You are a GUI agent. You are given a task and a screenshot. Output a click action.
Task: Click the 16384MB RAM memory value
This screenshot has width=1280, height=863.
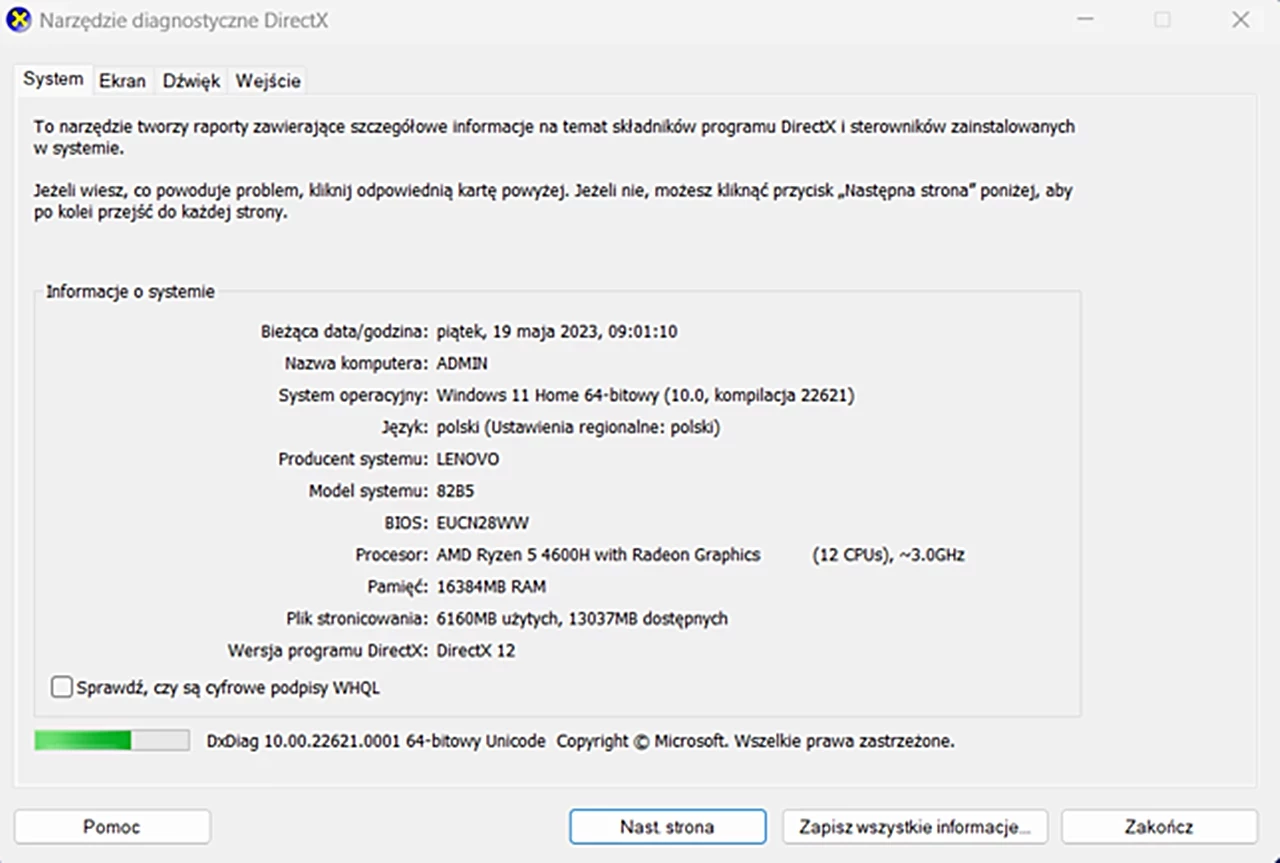[491, 586]
